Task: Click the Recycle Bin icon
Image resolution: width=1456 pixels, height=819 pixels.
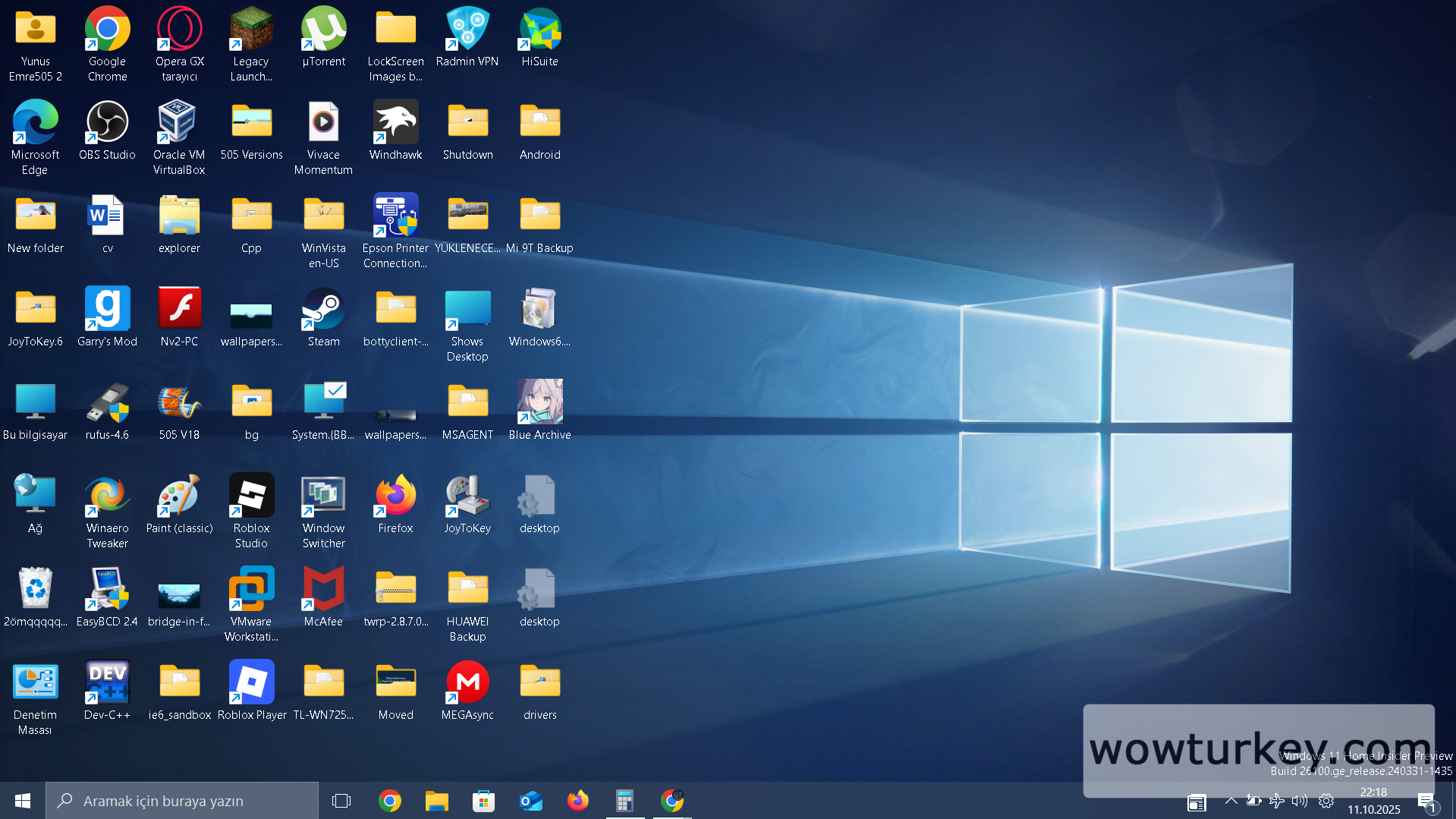Action: pos(35,590)
